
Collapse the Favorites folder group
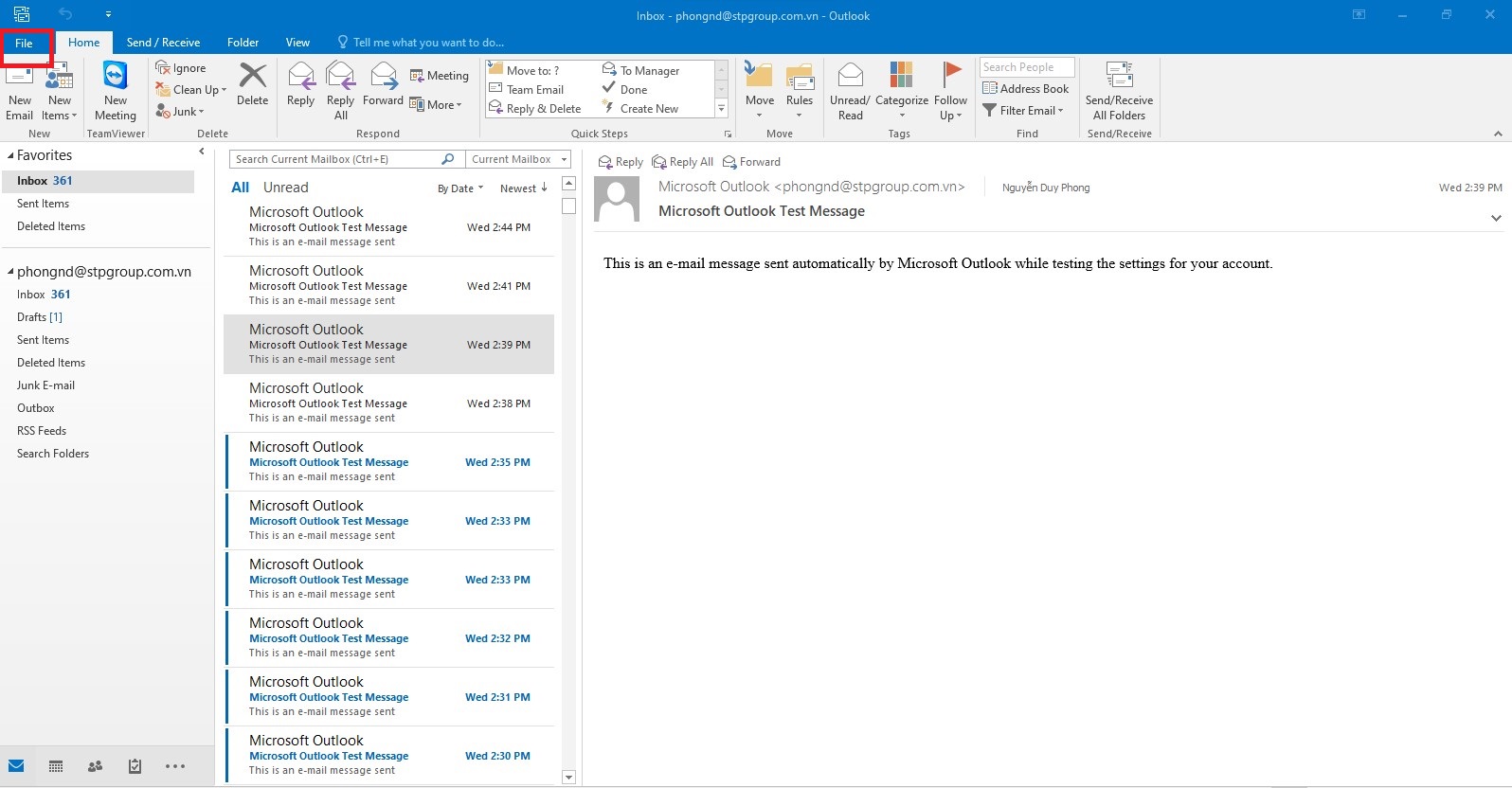point(10,155)
